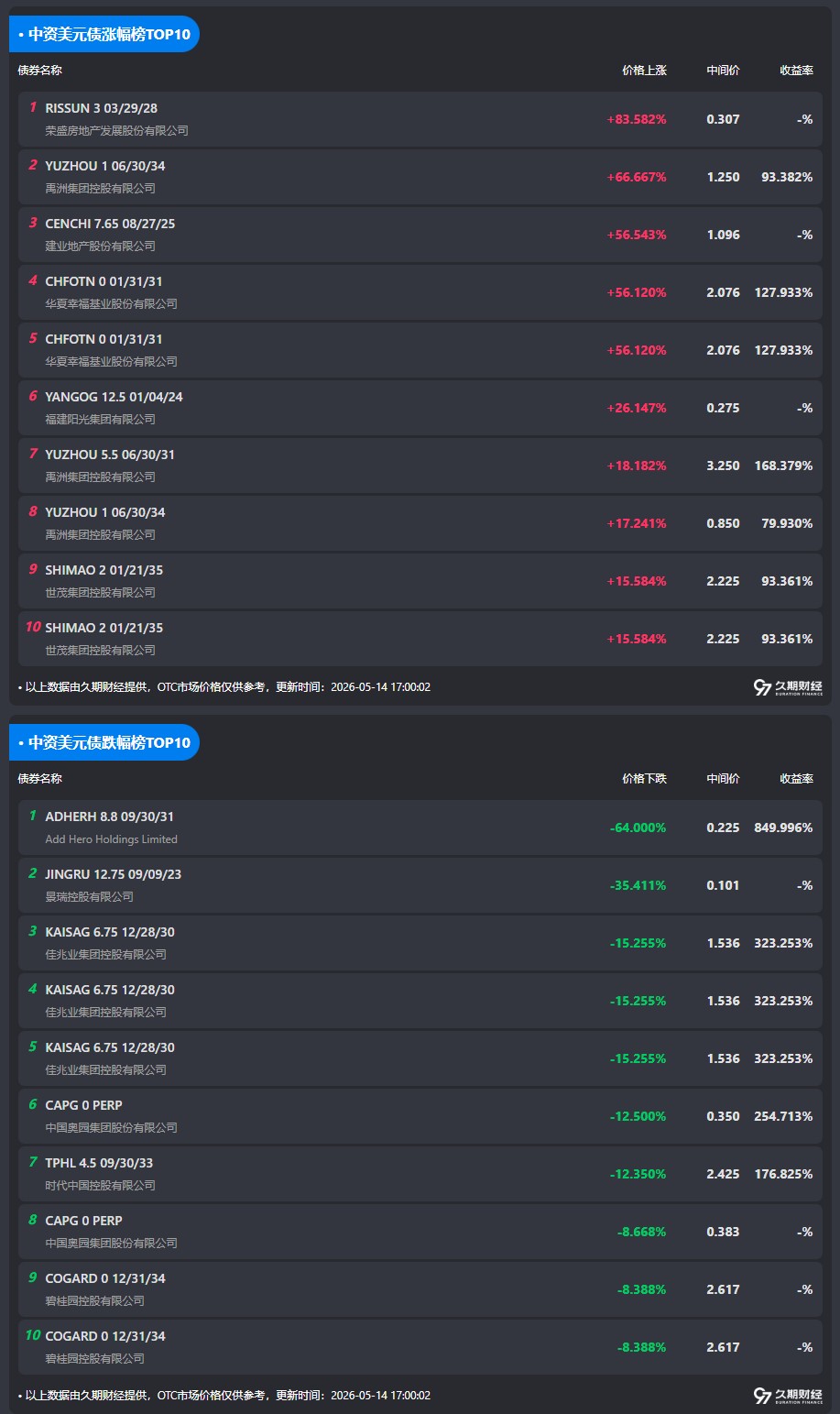
Task: Open the ADHERH 8.8 09/30/31 bond
Action: point(420,828)
